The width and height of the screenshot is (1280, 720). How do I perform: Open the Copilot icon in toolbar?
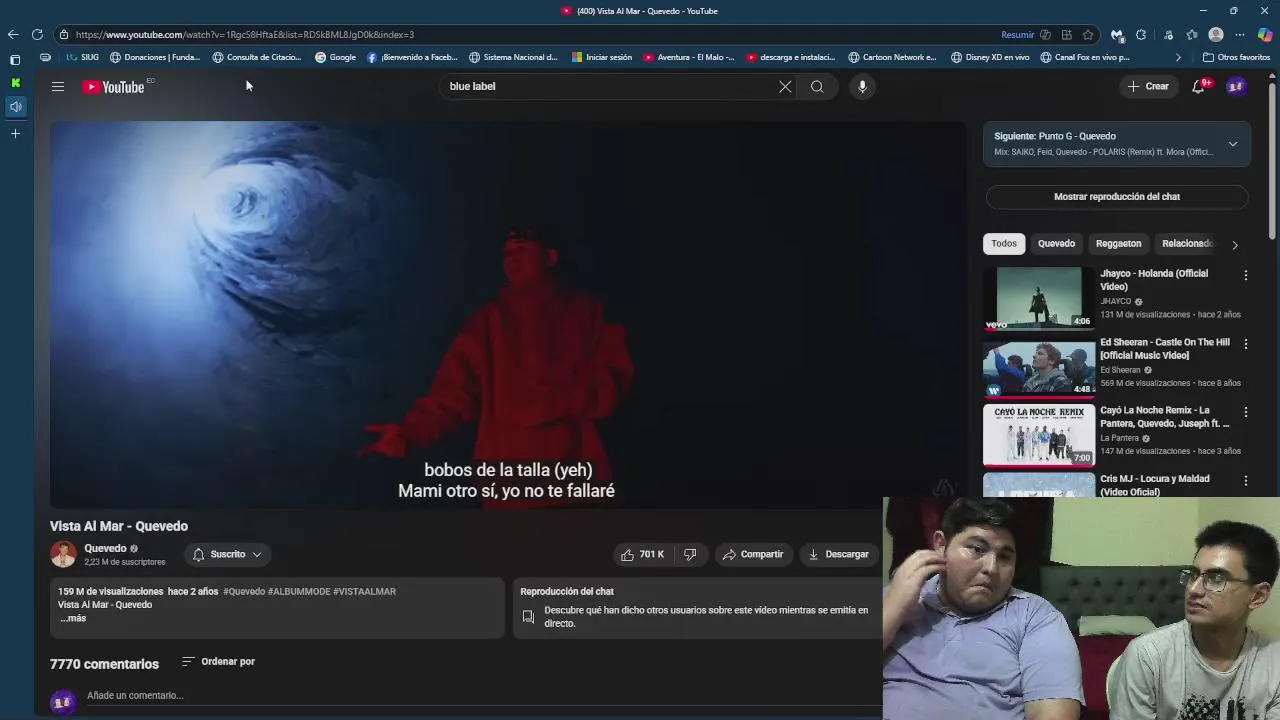(x=1265, y=35)
